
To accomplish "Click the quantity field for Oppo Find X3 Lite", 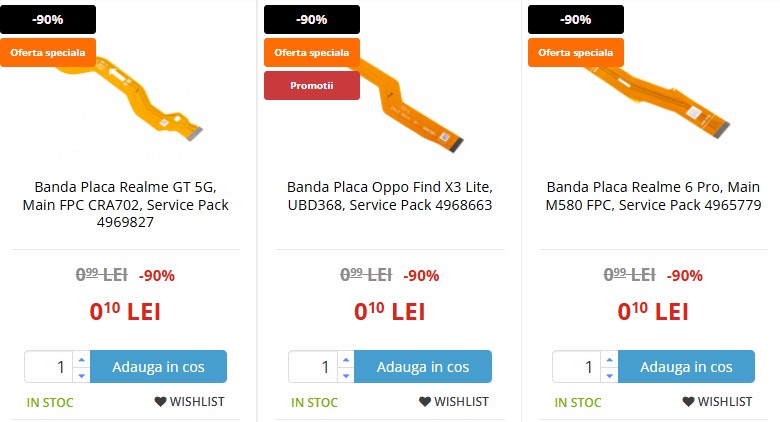I will (x=312, y=367).
